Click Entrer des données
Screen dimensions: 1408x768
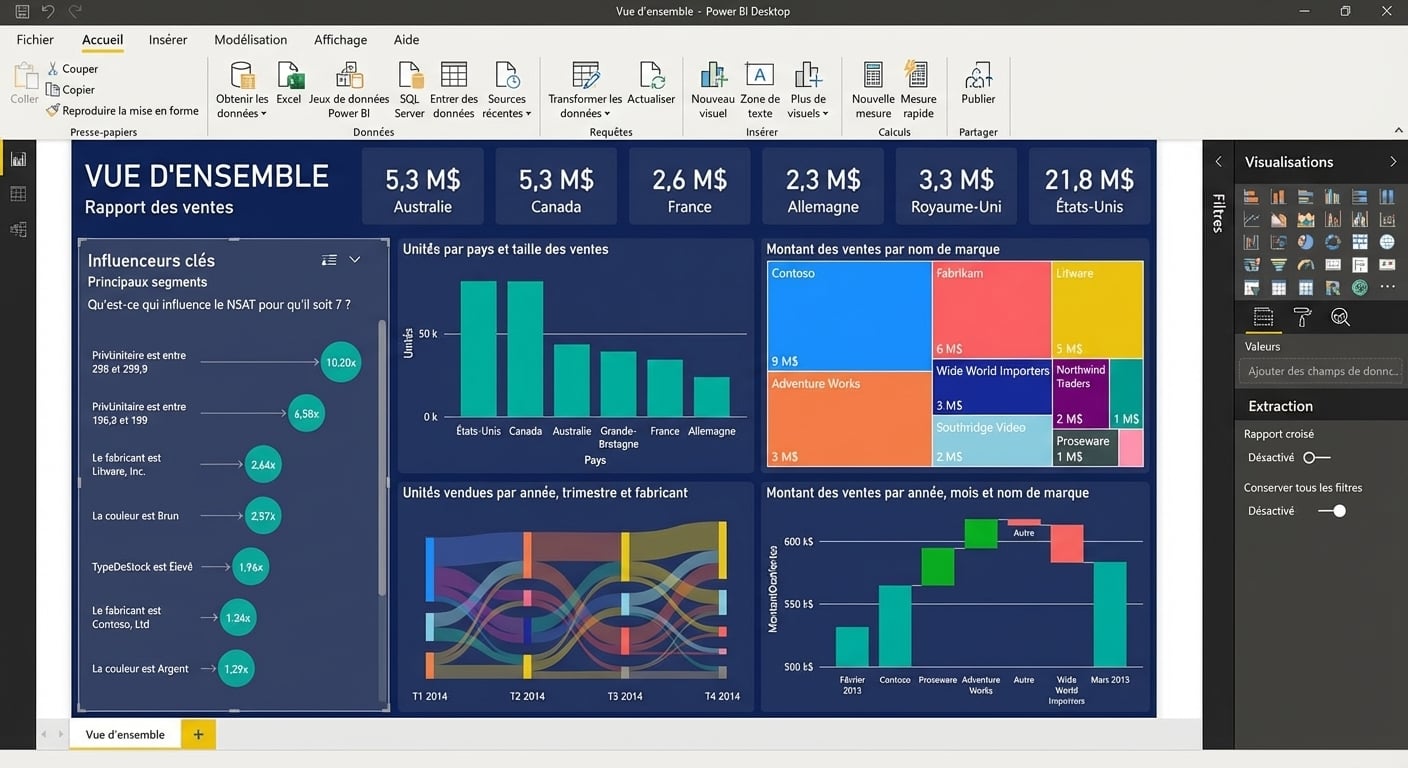click(454, 90)
